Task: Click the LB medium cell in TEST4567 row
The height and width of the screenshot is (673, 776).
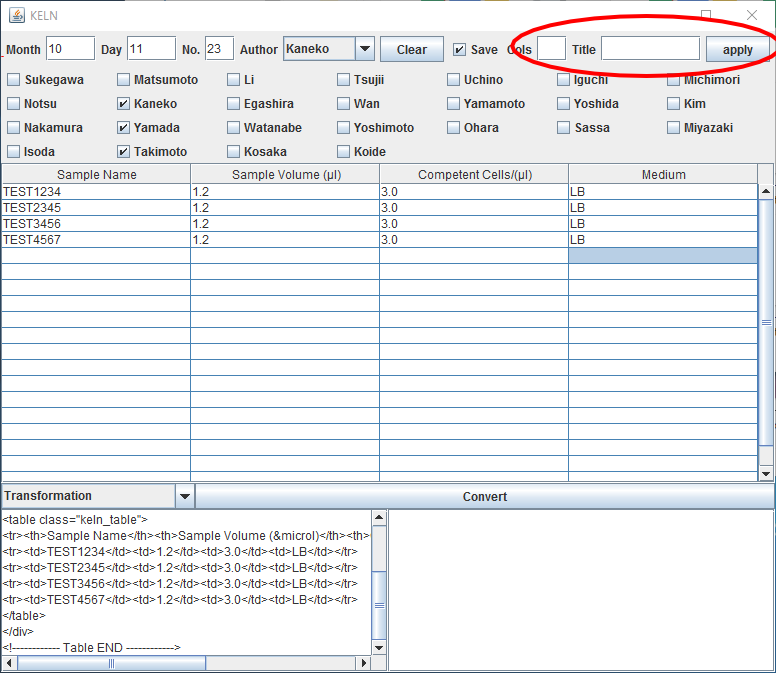Action: pyautogui.click(x=663, y=240)
